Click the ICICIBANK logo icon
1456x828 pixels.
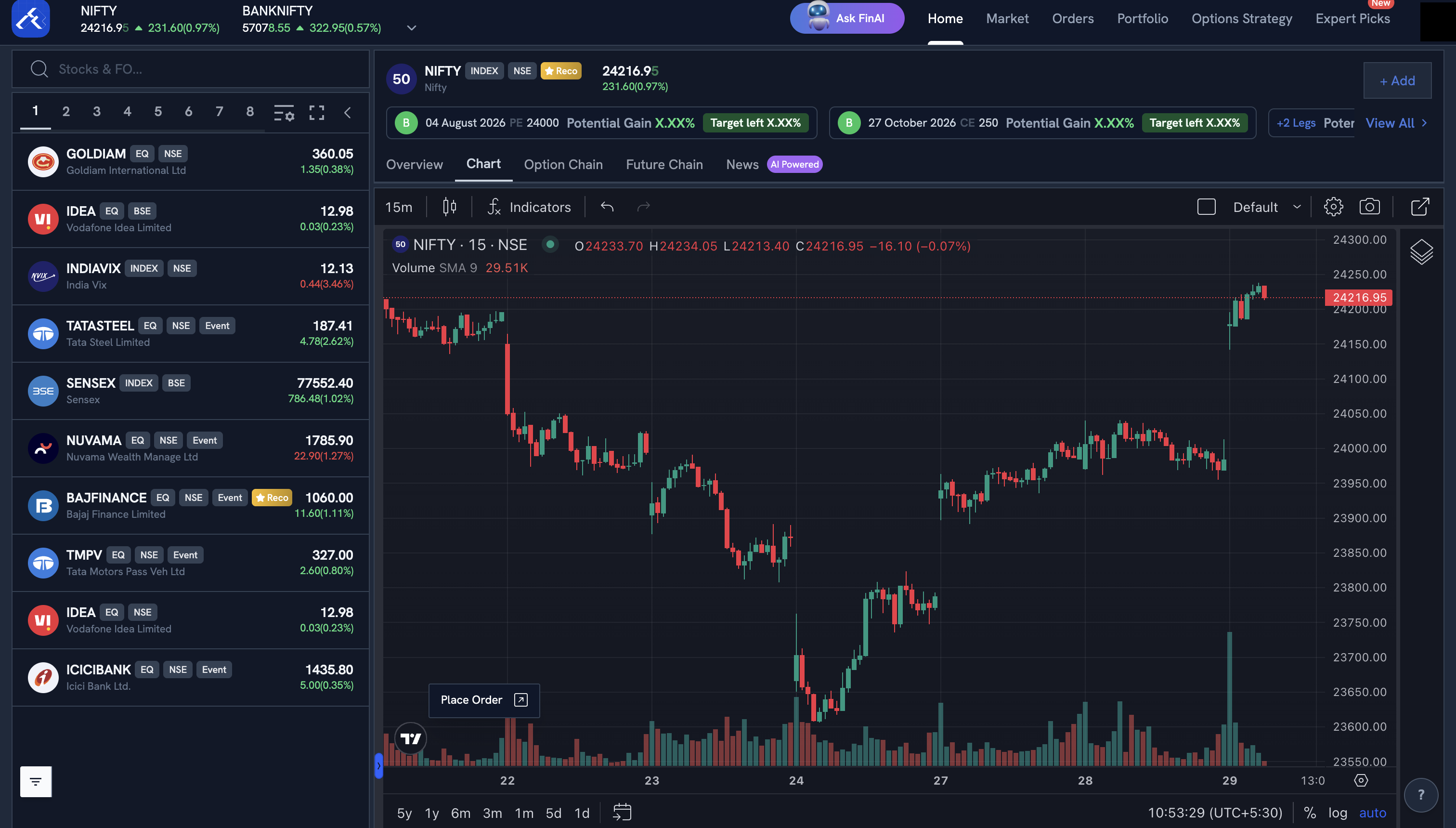tap(43, 678)
